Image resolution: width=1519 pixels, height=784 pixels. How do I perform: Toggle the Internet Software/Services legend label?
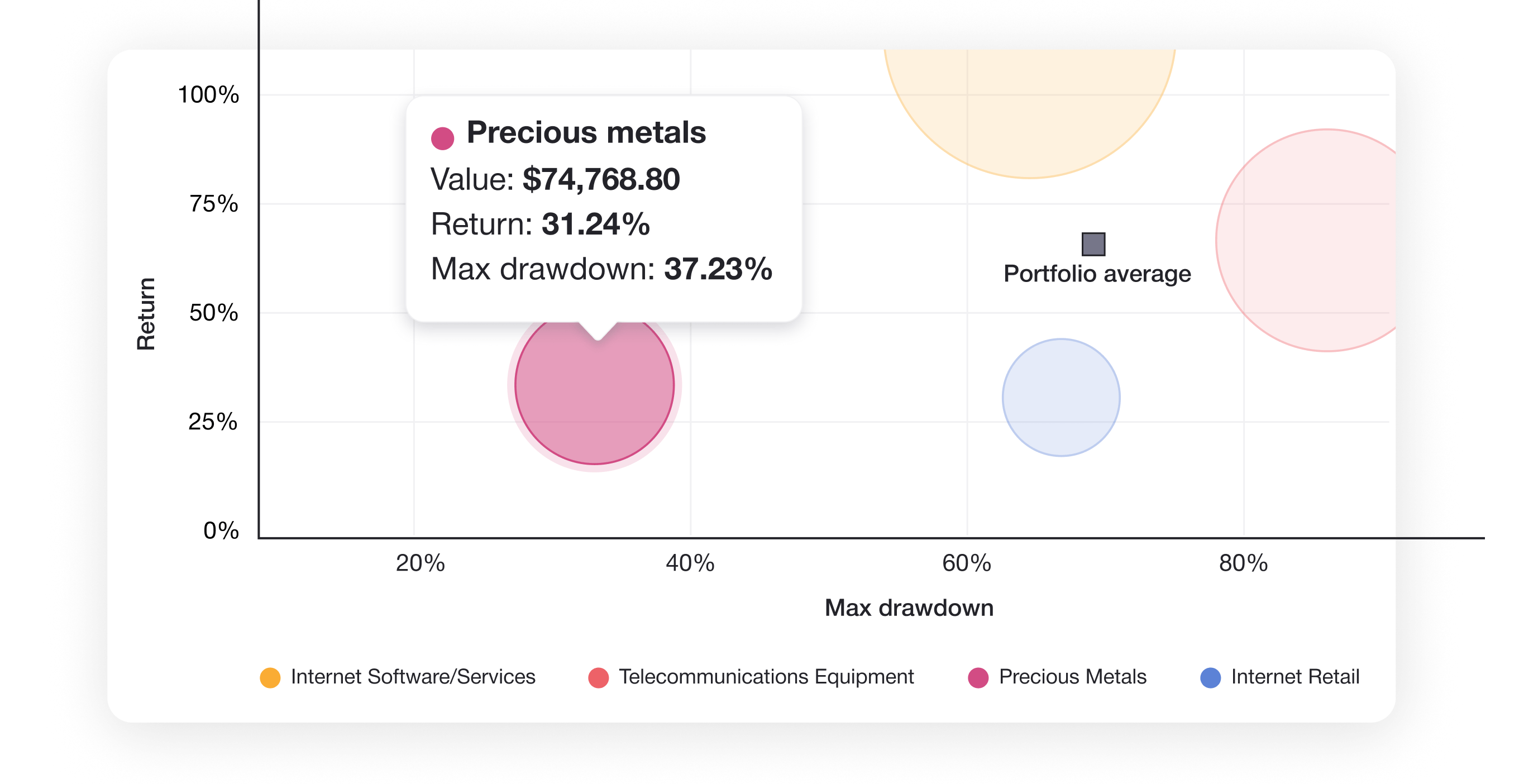(x=413, y=677)
